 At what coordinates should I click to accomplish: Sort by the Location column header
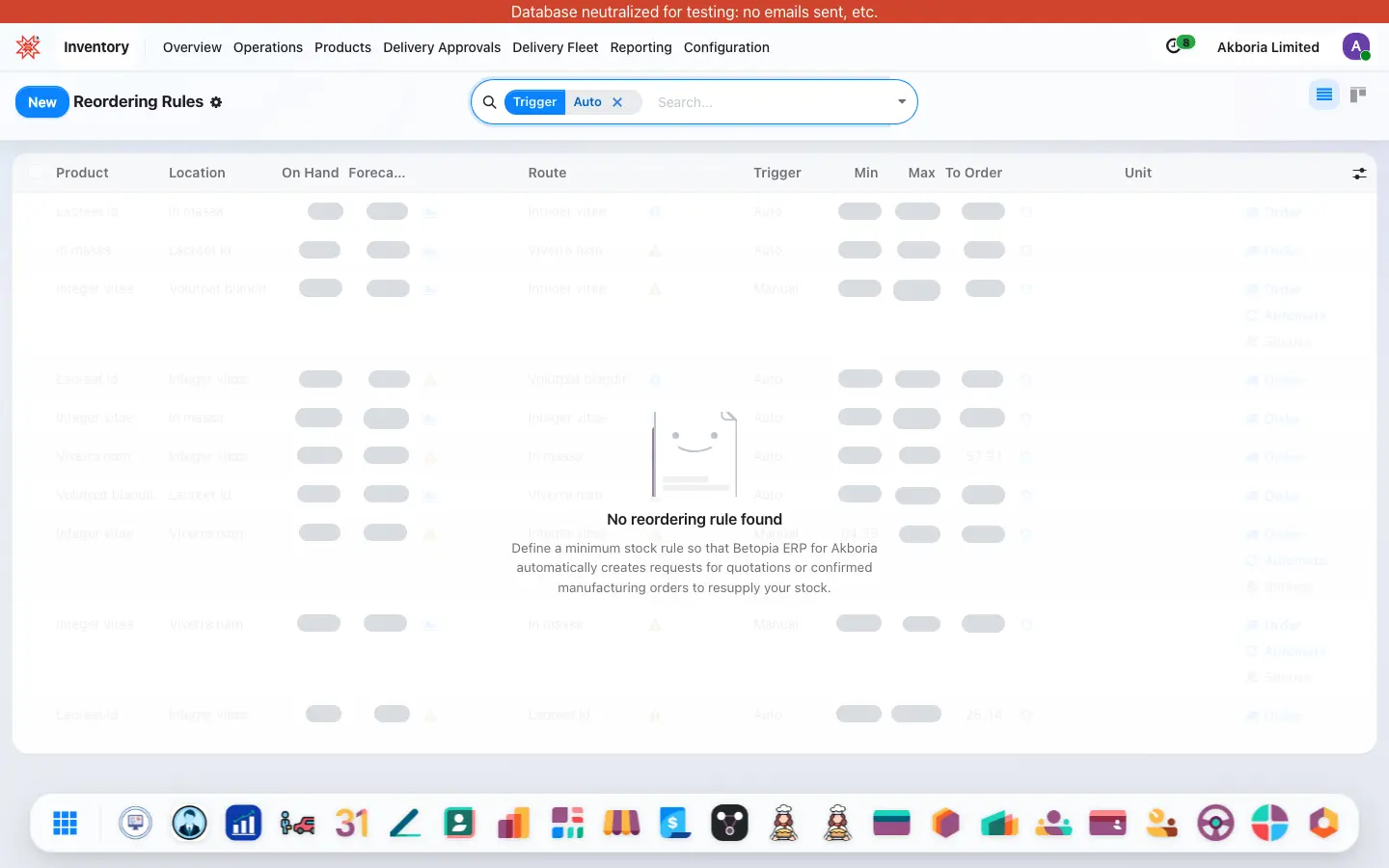[x=197, y=173]
